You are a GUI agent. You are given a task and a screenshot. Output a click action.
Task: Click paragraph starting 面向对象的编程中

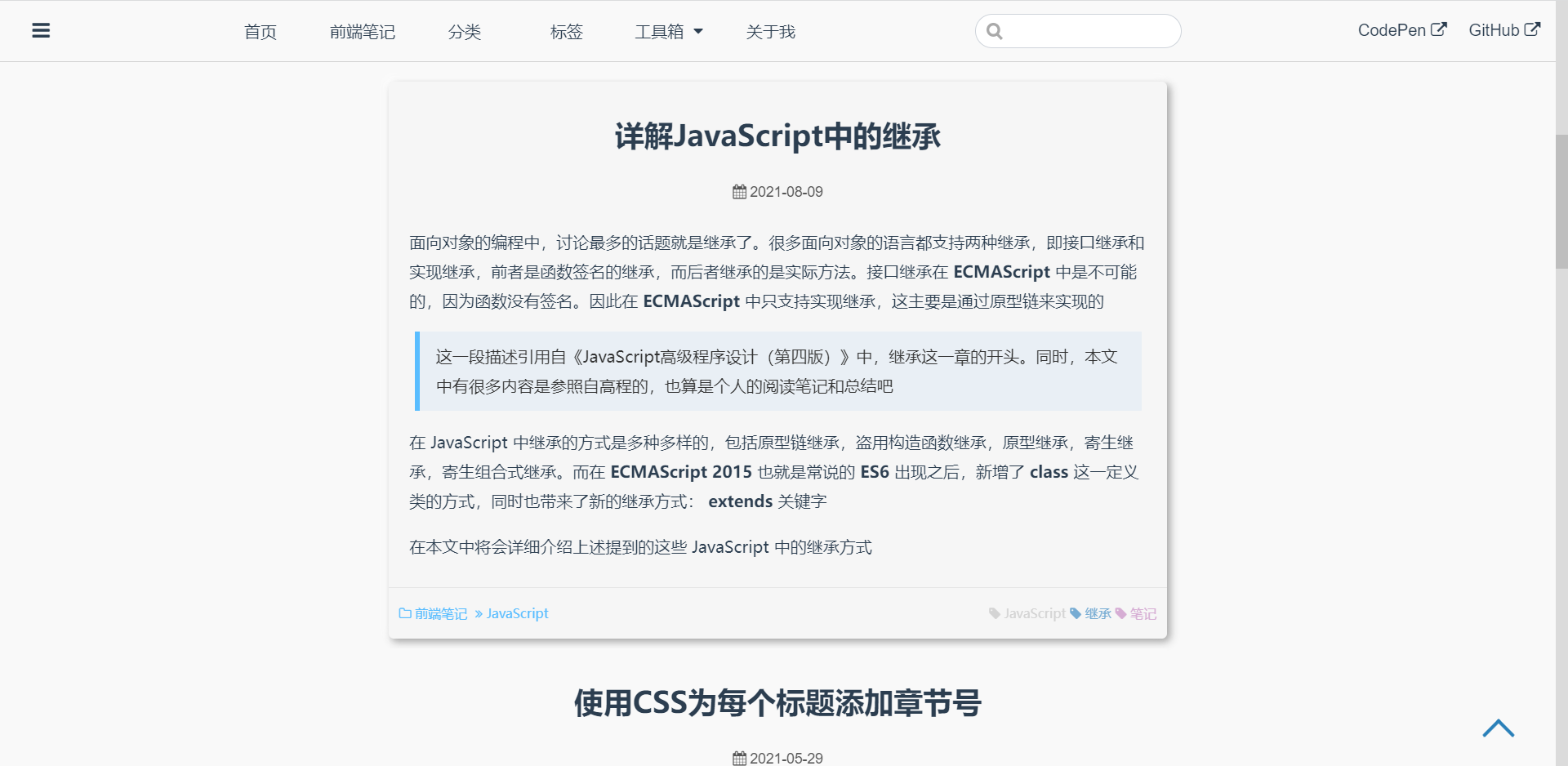(777, 272)
